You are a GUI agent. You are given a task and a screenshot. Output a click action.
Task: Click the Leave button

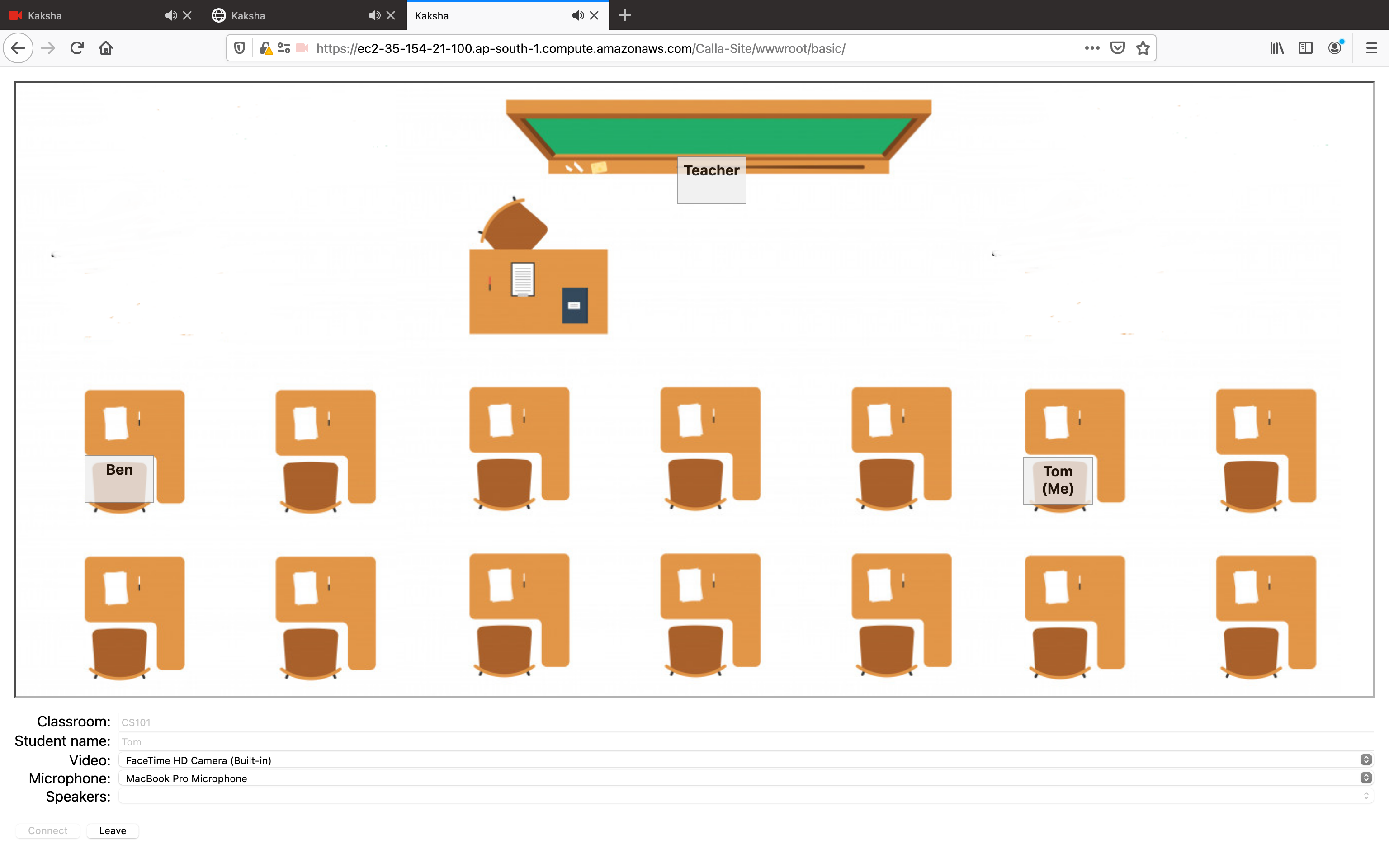tap(113, 830)
